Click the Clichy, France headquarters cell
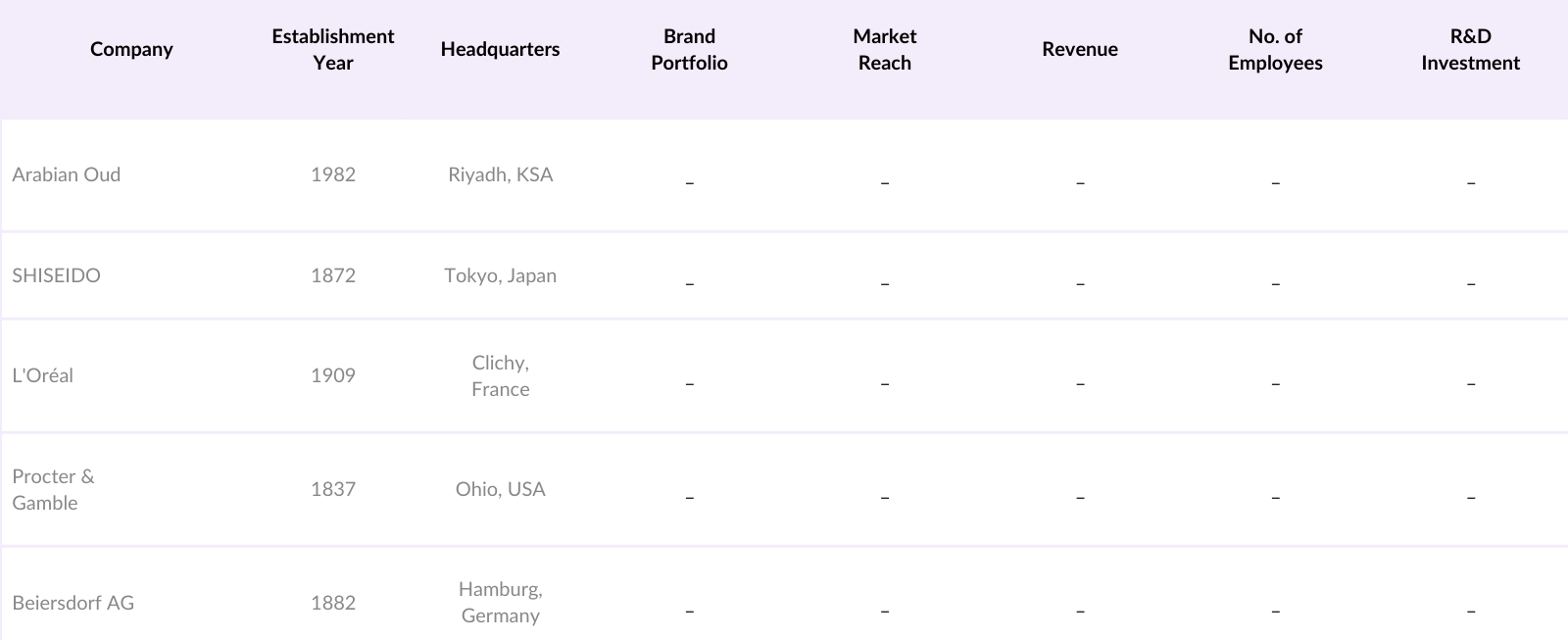Viewport: 1568px width, 640px height. pos(500,375)
